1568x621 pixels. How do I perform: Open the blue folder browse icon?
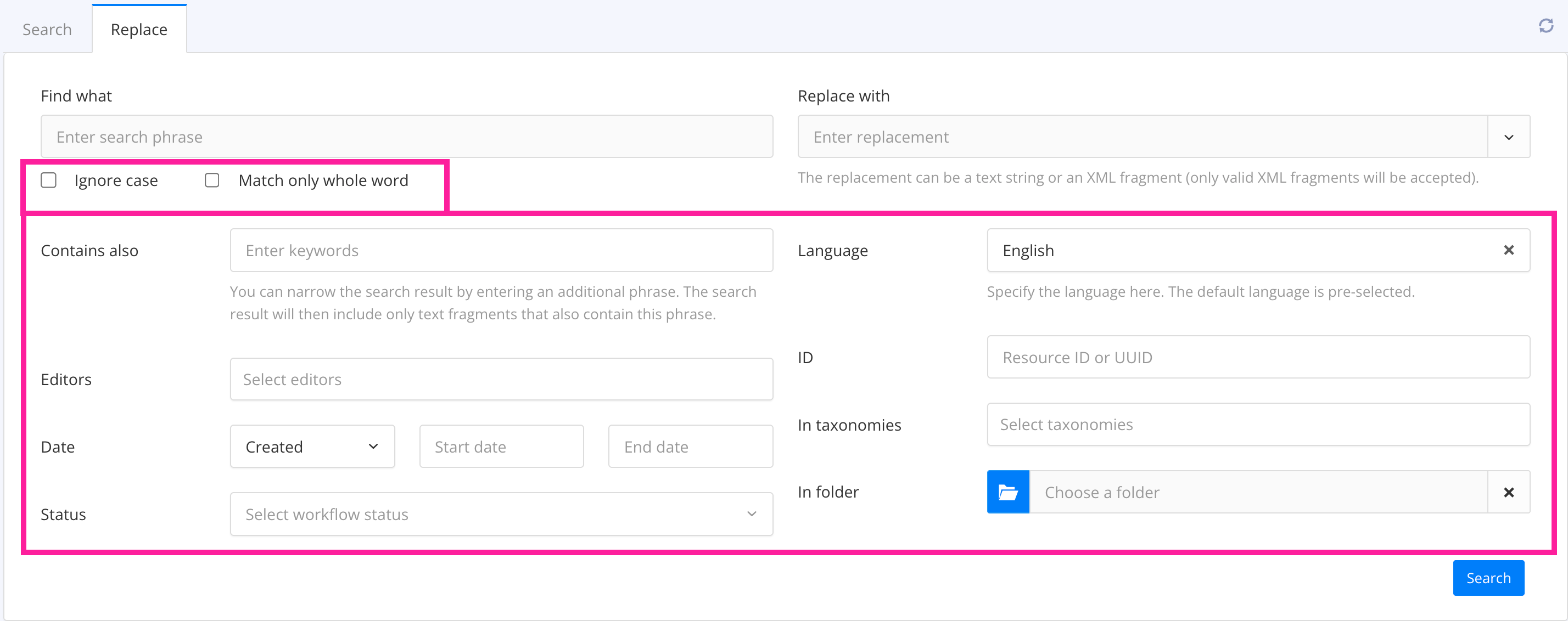click(1007, 492)
